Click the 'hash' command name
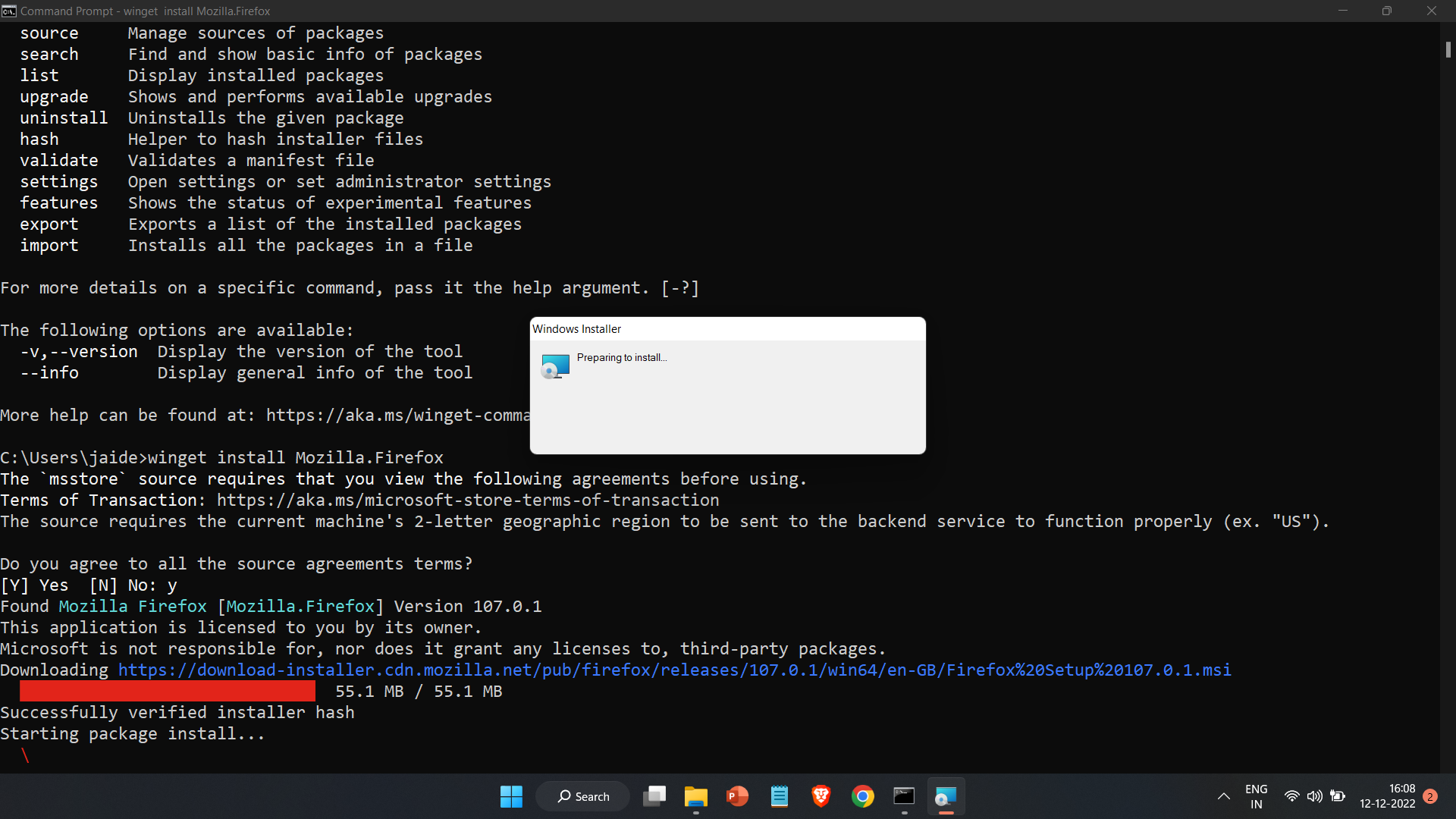Image resolution: width=1456 pixels, height=819 pixels. 39,140
